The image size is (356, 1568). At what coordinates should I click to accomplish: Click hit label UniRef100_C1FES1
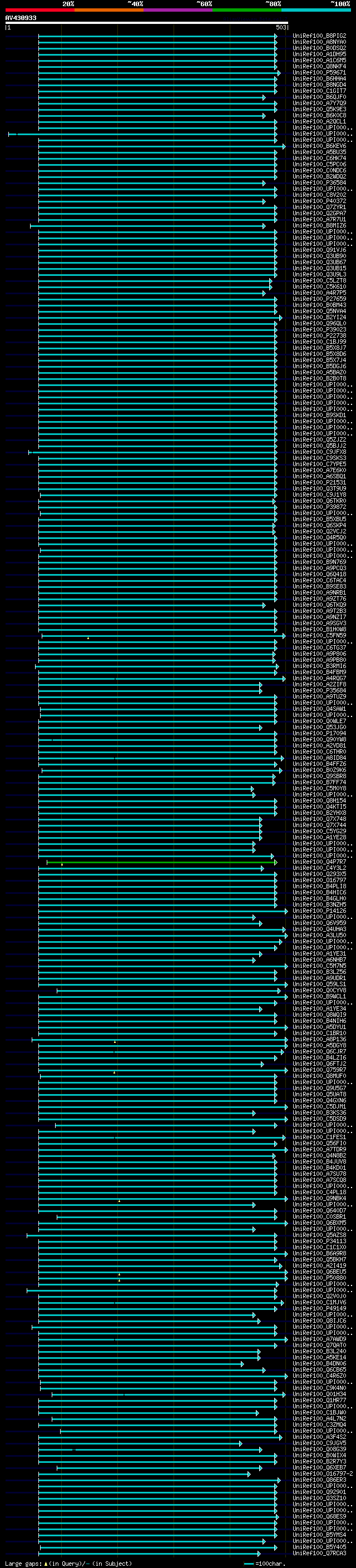click(x=319, y=1137)
